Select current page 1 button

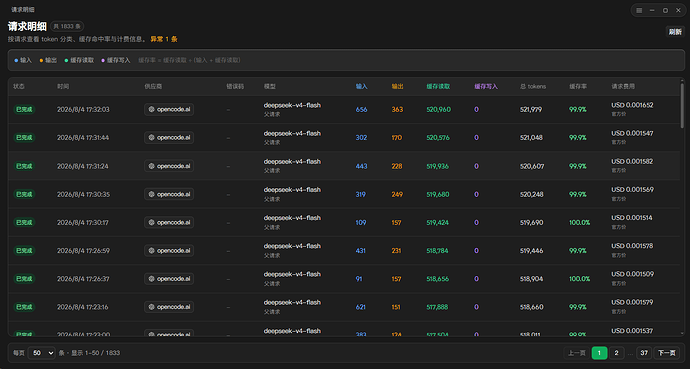pos(599,353)
